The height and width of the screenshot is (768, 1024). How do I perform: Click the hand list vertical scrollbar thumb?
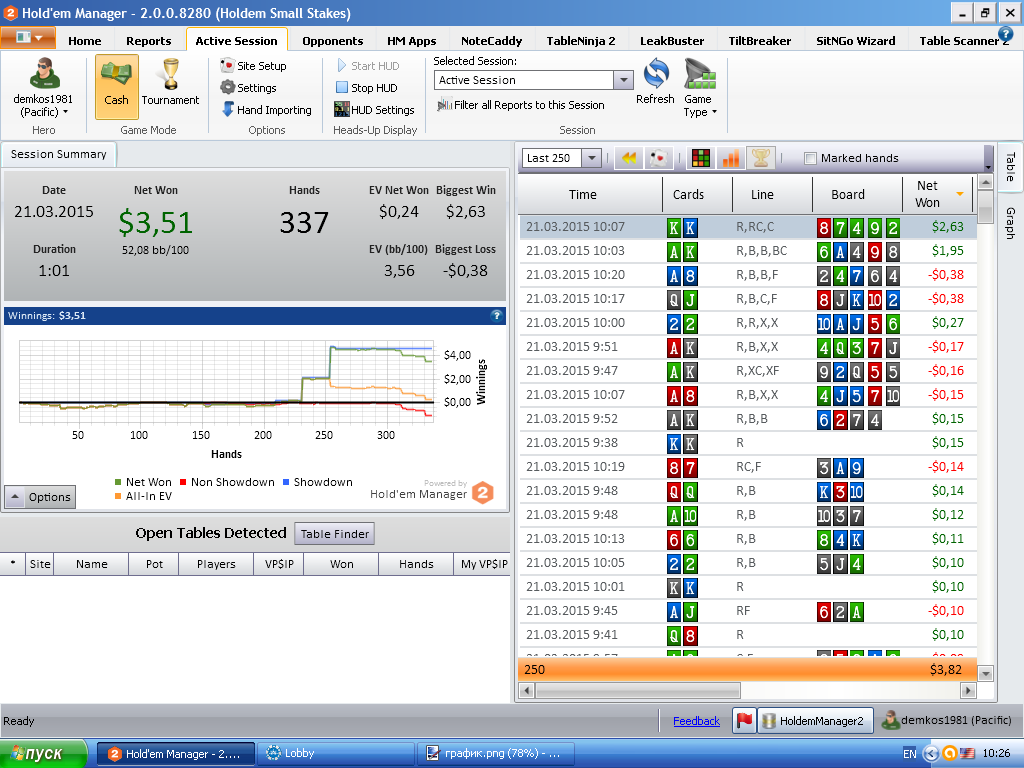point(985,208)
